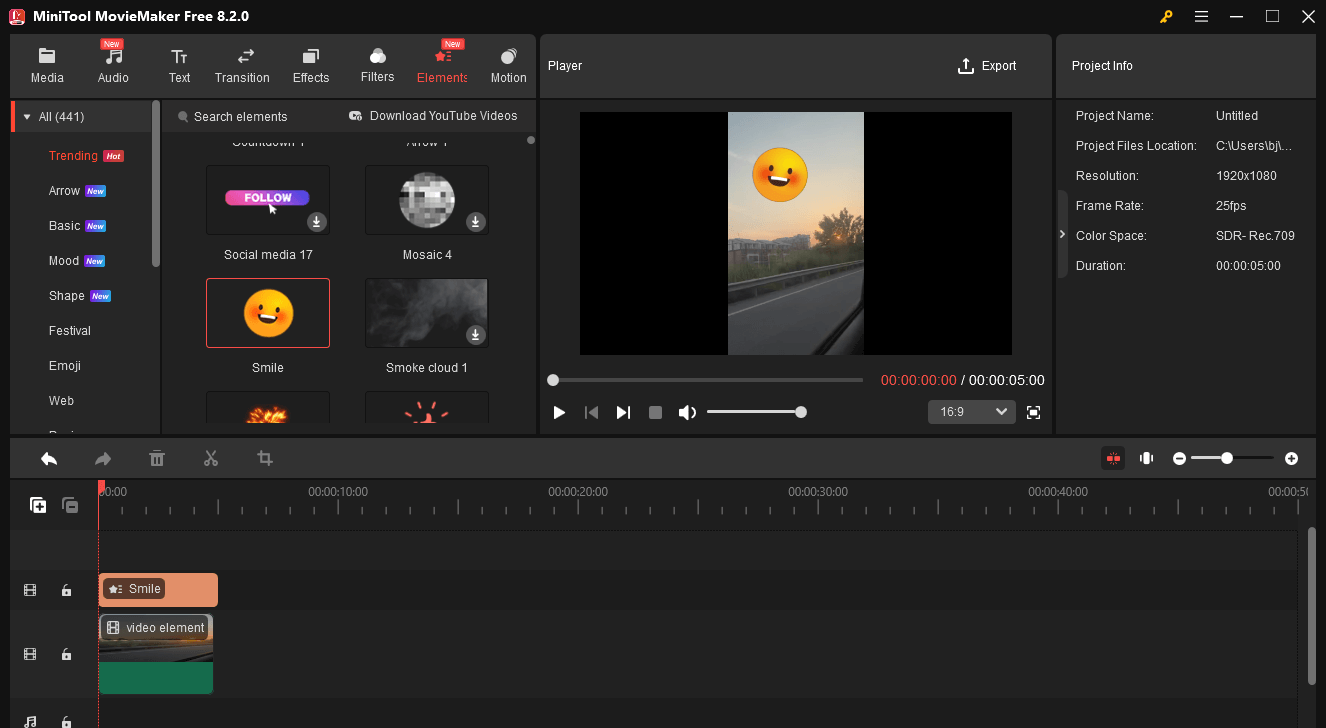This screenshot has width=1326, height=728.
Task: Open the Text tab
Action: [x=179, y=65]
